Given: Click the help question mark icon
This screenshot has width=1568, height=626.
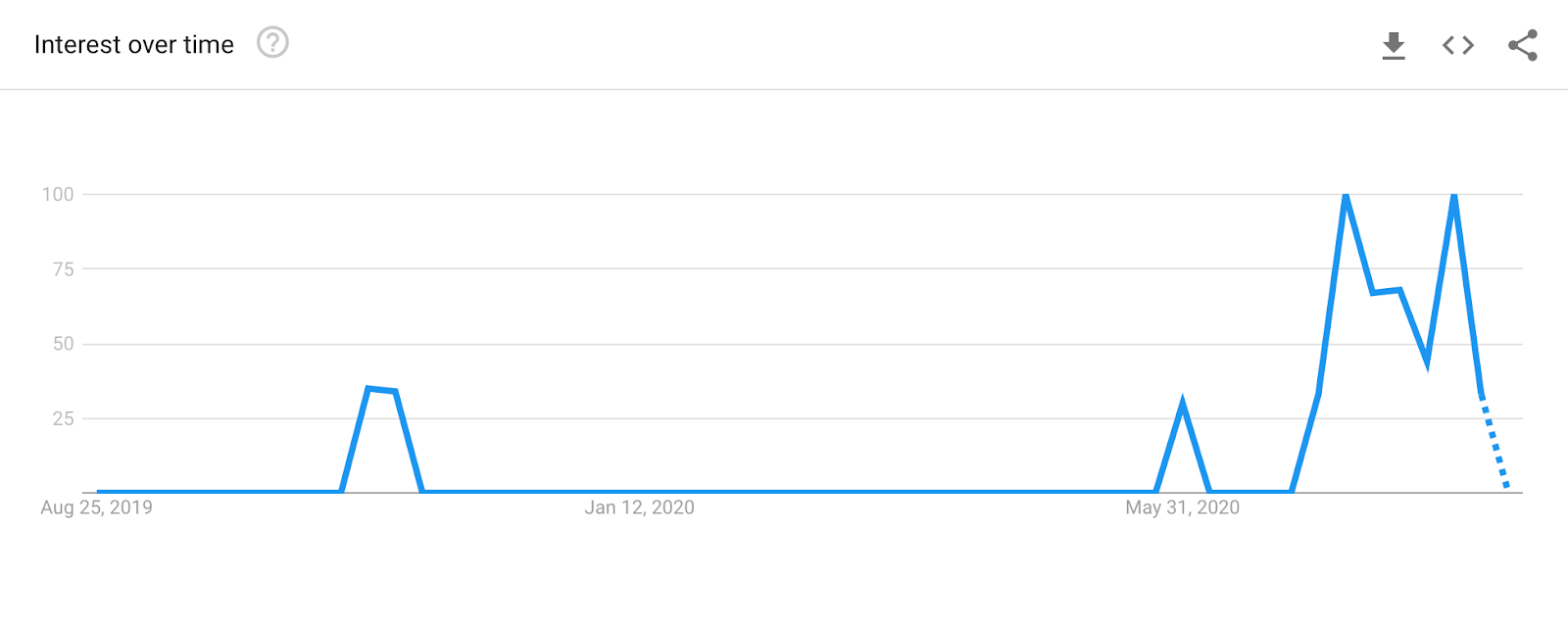Looking at the screenshot, I should [272, 43].
